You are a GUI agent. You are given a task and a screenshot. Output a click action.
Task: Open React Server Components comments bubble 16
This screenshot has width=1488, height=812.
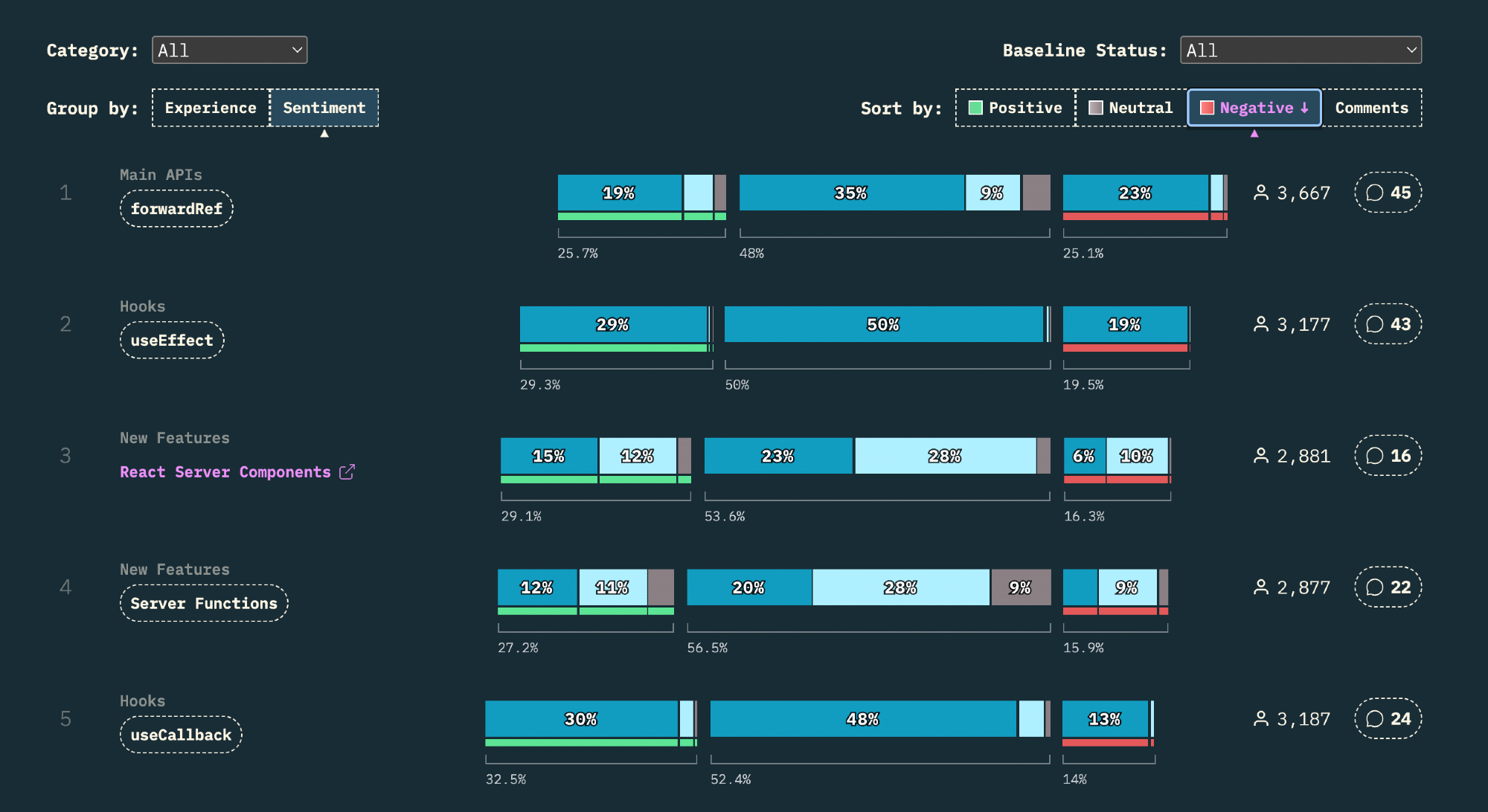(x=1388, y=456)
